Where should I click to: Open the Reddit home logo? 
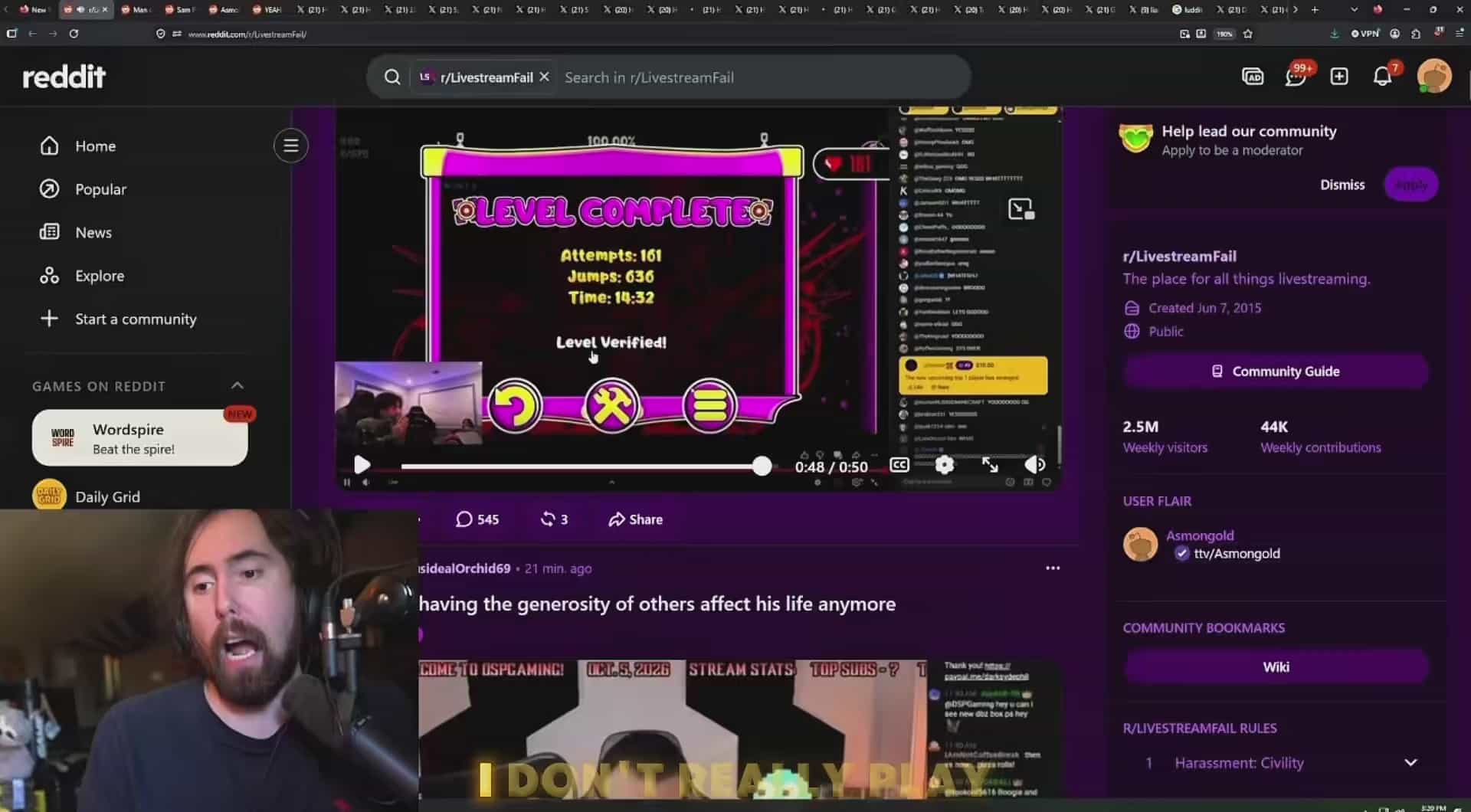(x=64, y=77)
